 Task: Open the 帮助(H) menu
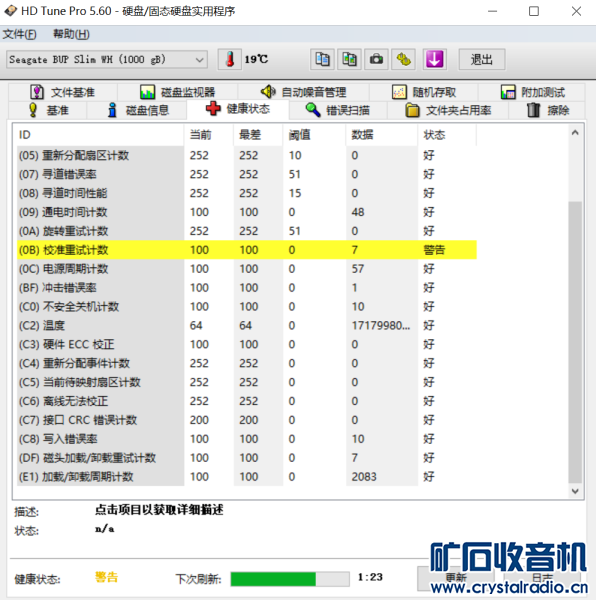pos(71,34)
